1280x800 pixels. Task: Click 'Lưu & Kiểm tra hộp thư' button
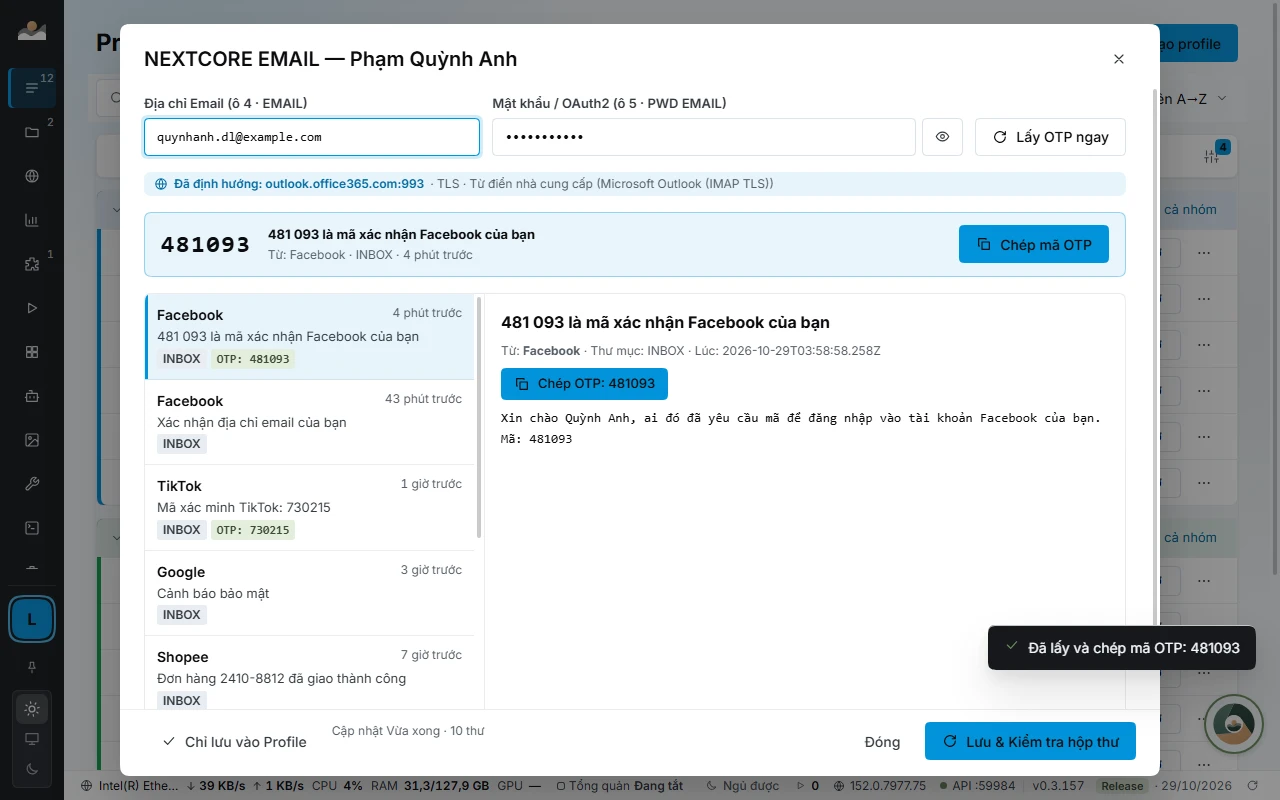click(1030, 742)
